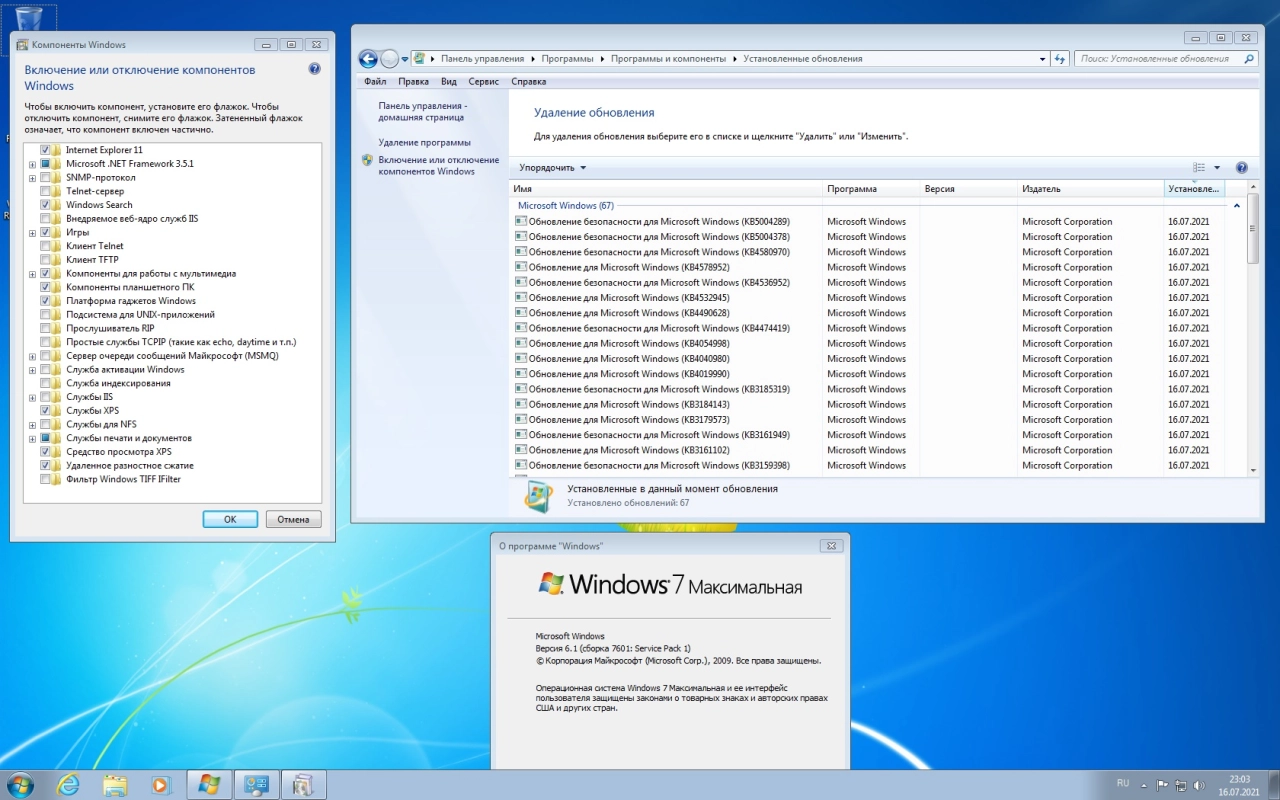Click help icon in updates toolbar

click(1242, 168)
